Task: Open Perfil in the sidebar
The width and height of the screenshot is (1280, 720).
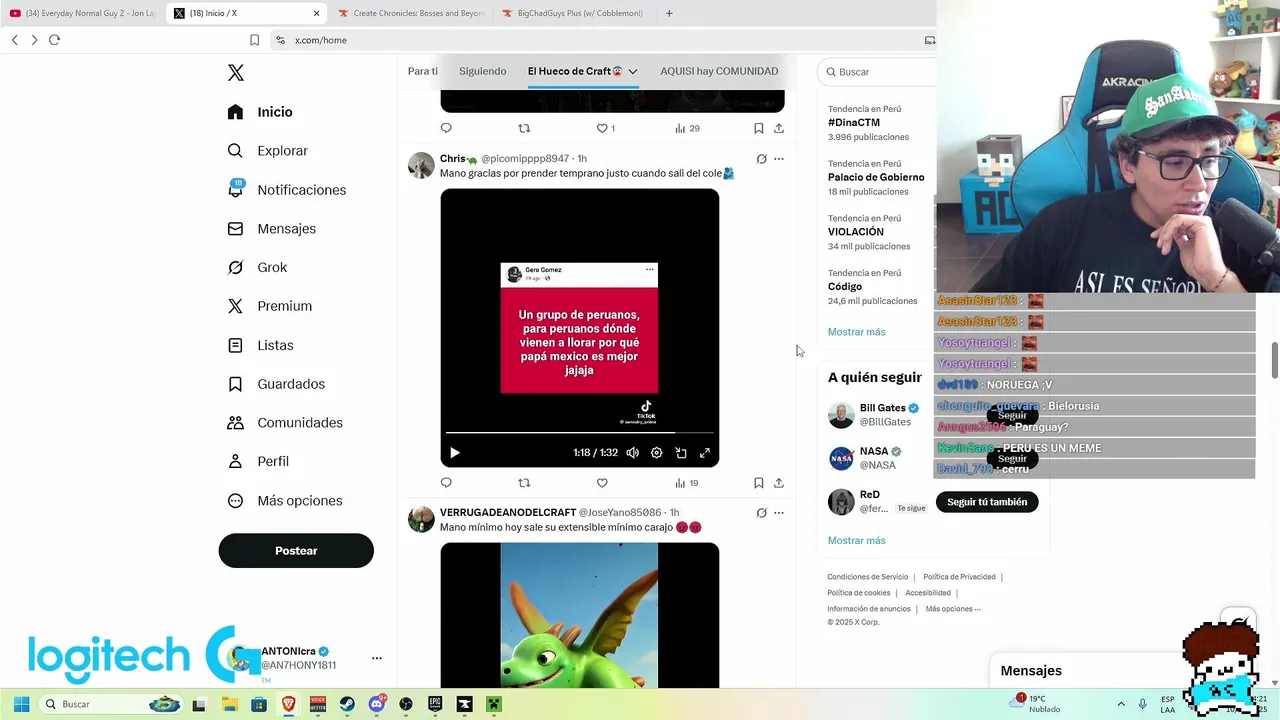Action: click(x=258, y=461)
